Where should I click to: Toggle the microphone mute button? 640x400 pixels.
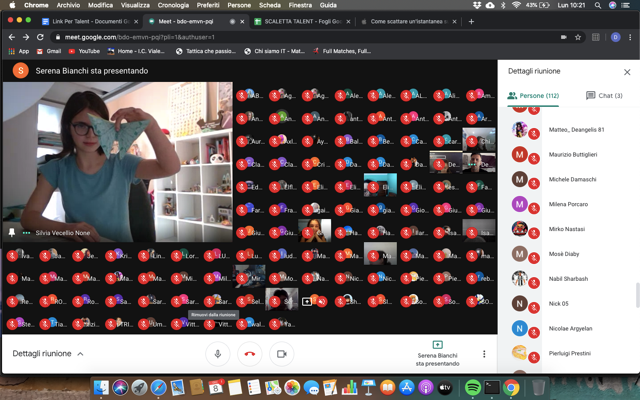[217, 353]
